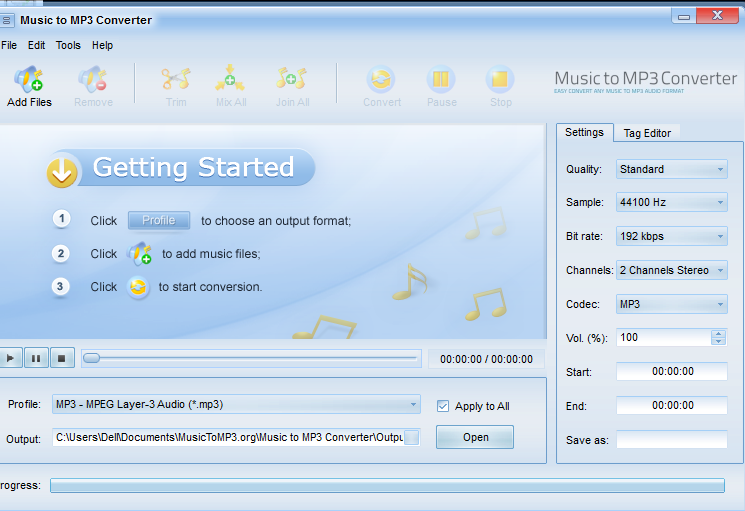Click the Save as input field
The height and width of the screenshot is (511, 745).
point(672,439)
